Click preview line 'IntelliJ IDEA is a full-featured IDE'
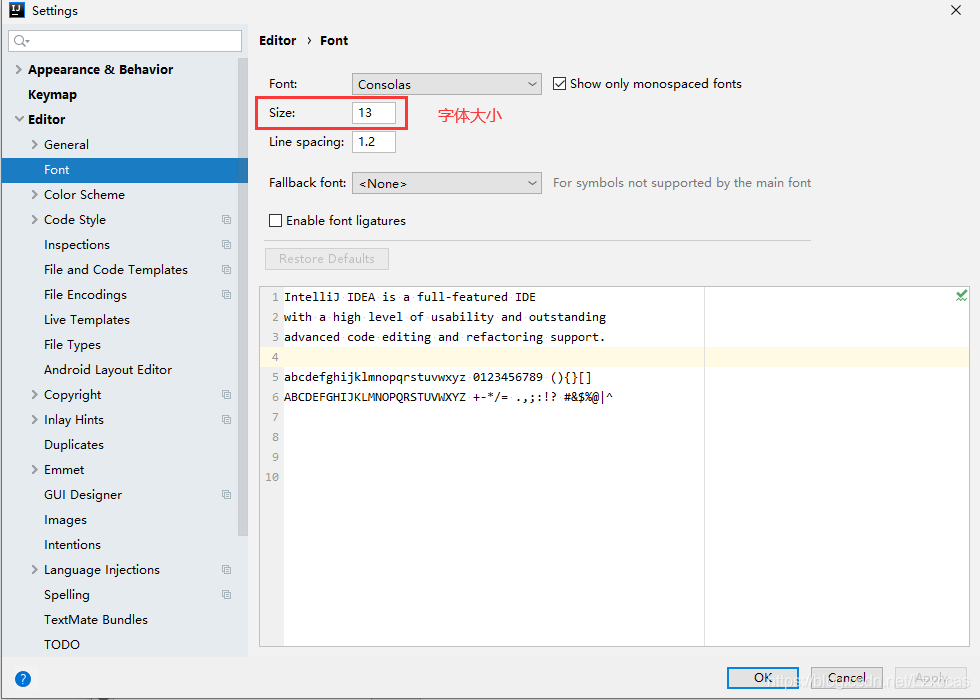The height and width of the screenshot is (700, 980). [410, 297]
